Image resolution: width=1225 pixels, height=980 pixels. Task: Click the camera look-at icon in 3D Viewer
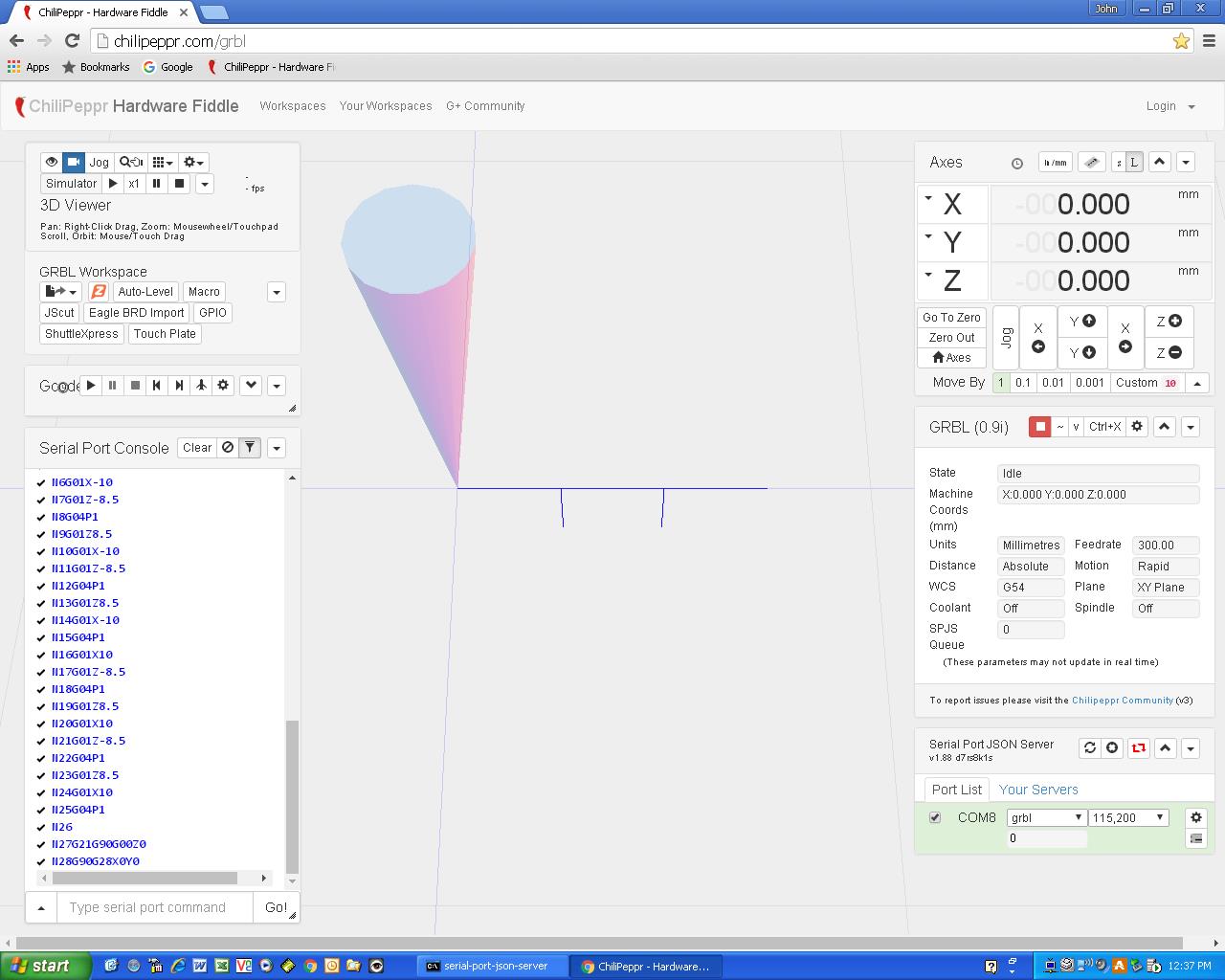tap(74, 162)
